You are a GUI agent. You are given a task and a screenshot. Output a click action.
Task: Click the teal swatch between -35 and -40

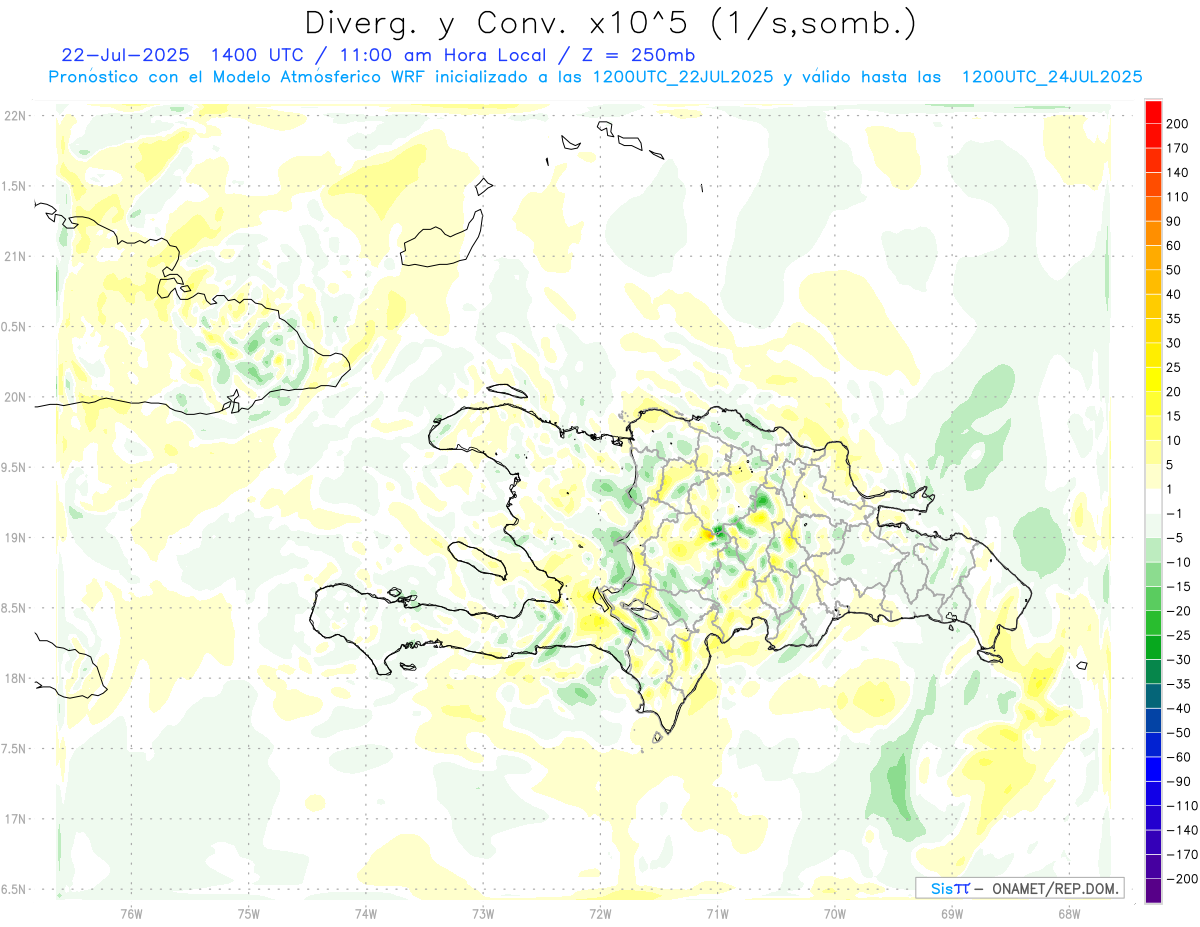(1153, 696)
